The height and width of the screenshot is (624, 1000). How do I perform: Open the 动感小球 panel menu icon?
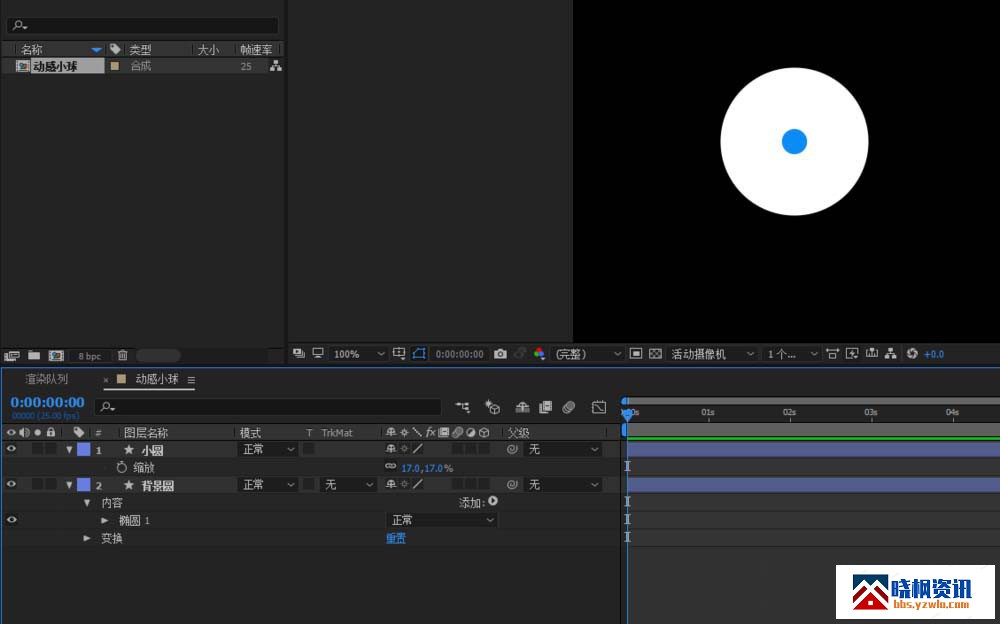tap(191, 380)
